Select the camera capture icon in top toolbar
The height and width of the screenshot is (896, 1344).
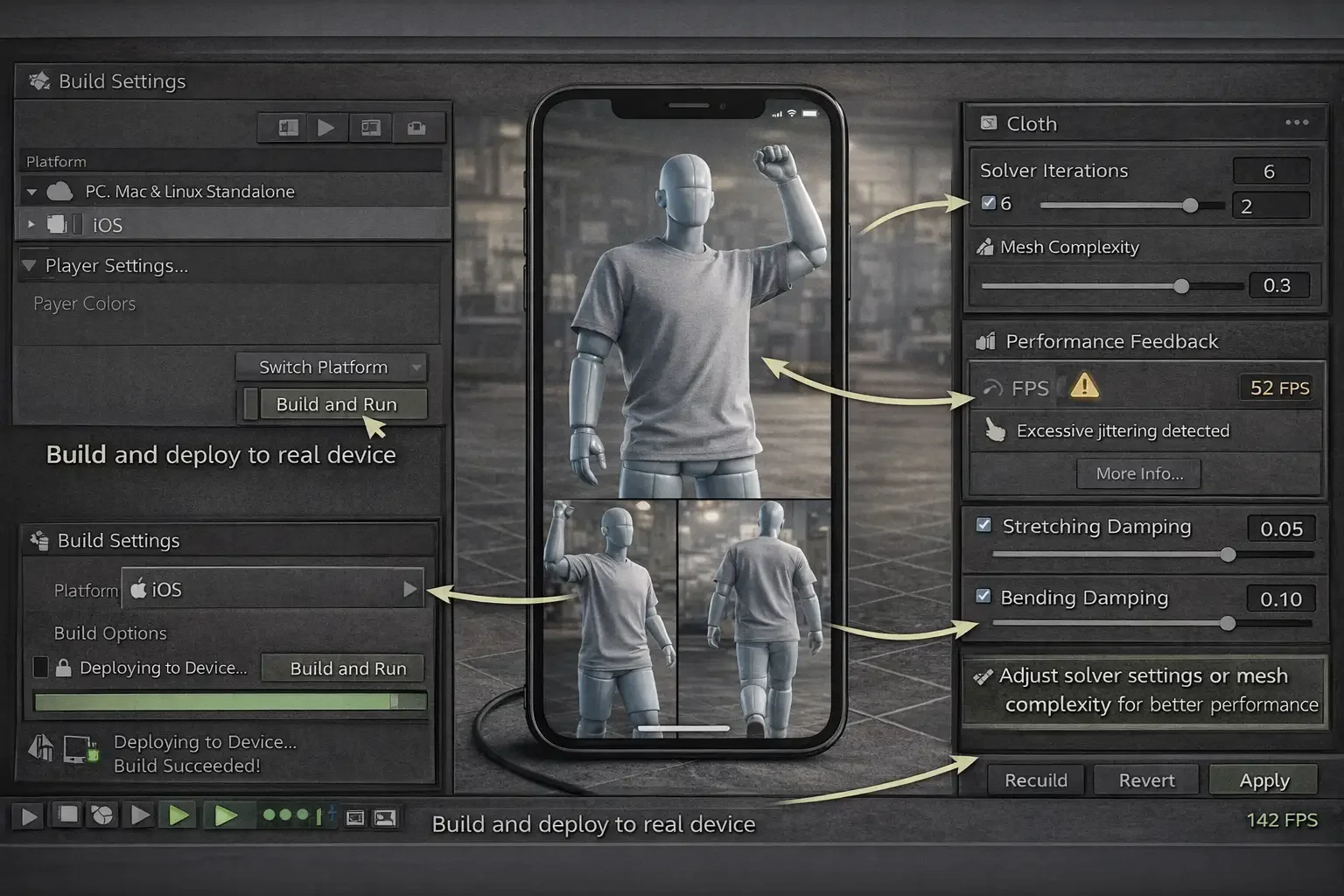418,127
